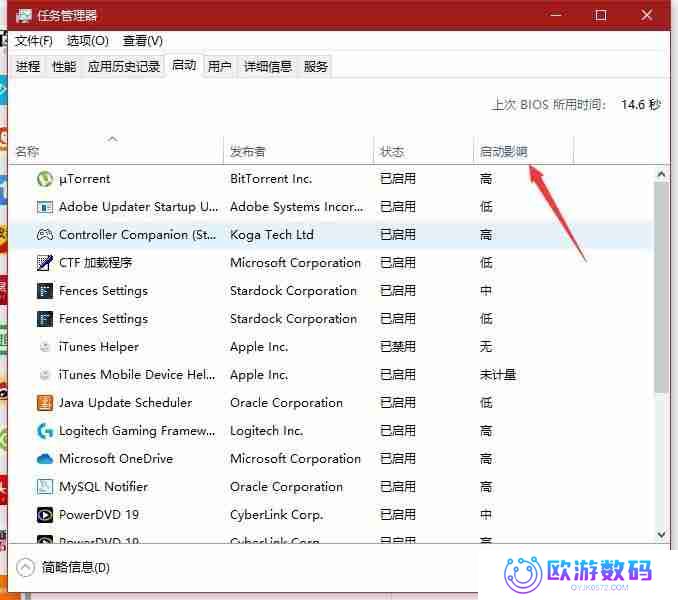Viewport: 678px width, 600px height.
Task: Click the Logitech Gaming Framework icon
Action: coord(45,431)
